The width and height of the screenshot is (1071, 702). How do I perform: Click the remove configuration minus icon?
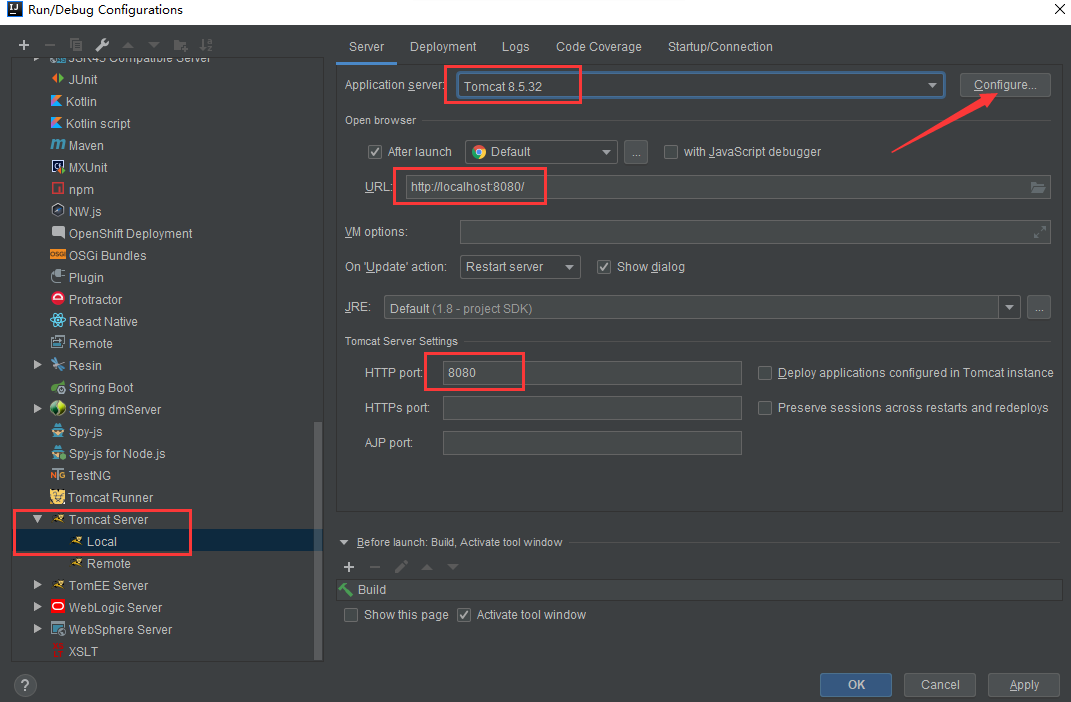[50, 45]
